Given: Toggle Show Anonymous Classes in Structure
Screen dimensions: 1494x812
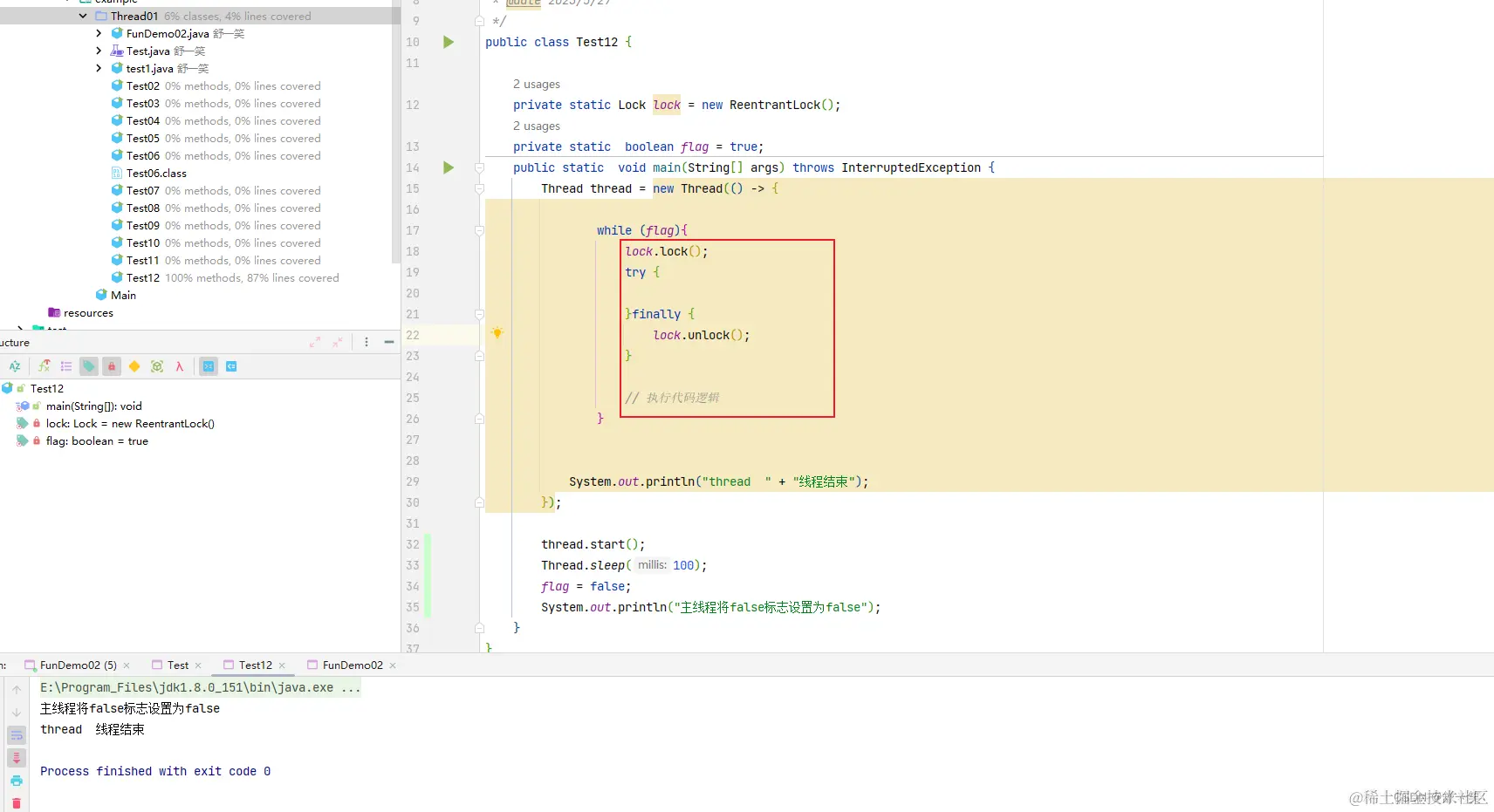Looking at the screenshot, I should pyautogui.click(x=157, y=366).
